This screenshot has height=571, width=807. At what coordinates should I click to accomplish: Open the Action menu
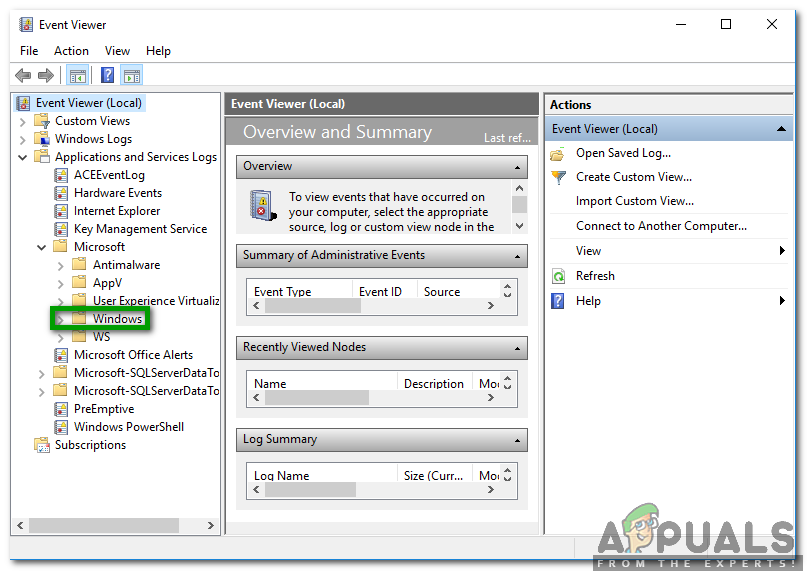point(72,51)
